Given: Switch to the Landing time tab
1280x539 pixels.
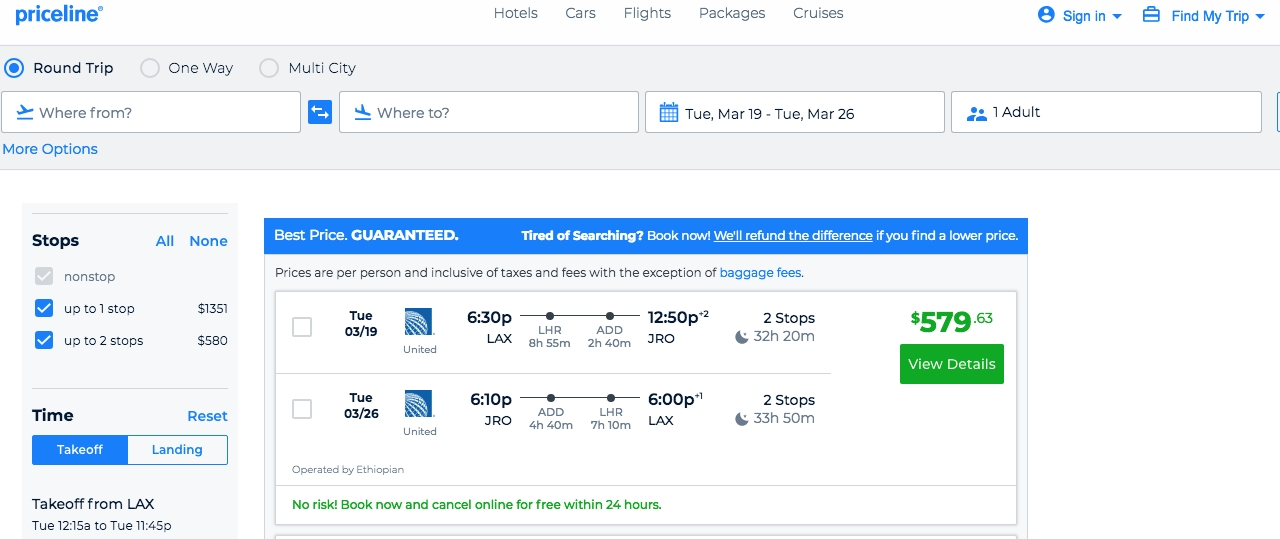Looking at the screenshot, I should pos(177,450).
